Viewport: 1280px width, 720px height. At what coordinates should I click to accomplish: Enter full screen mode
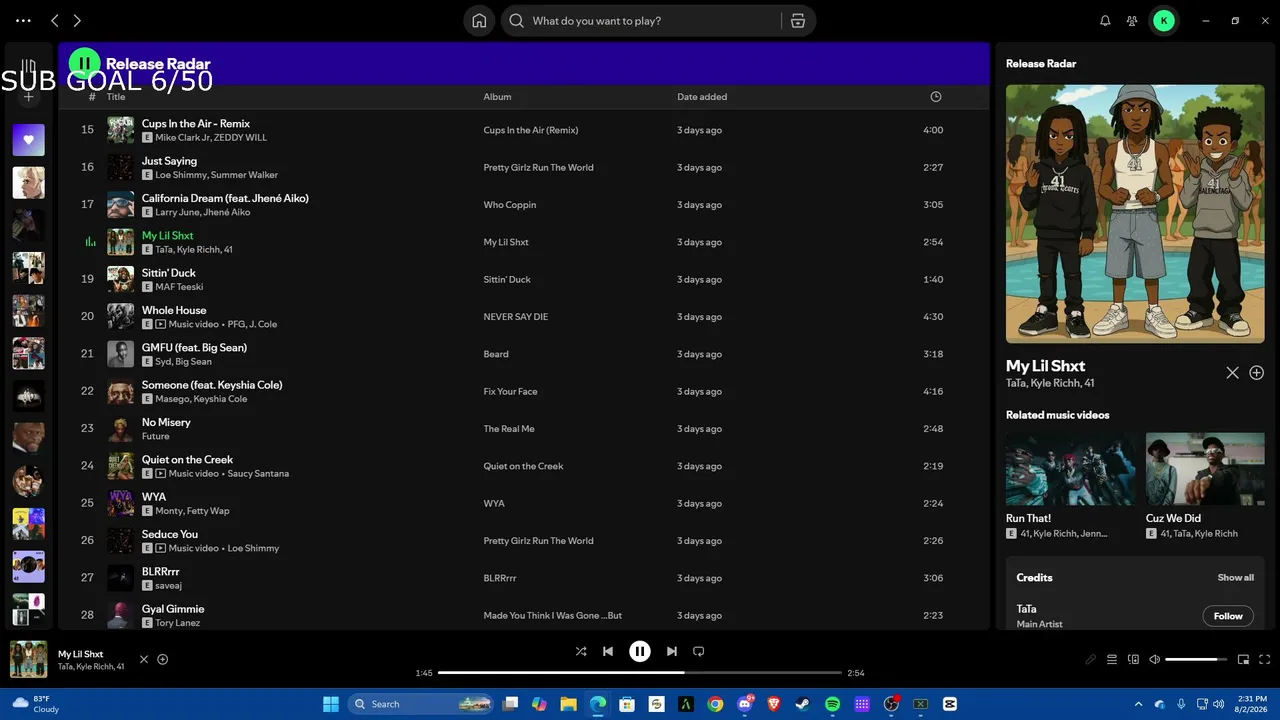[x=1265, y=660]
